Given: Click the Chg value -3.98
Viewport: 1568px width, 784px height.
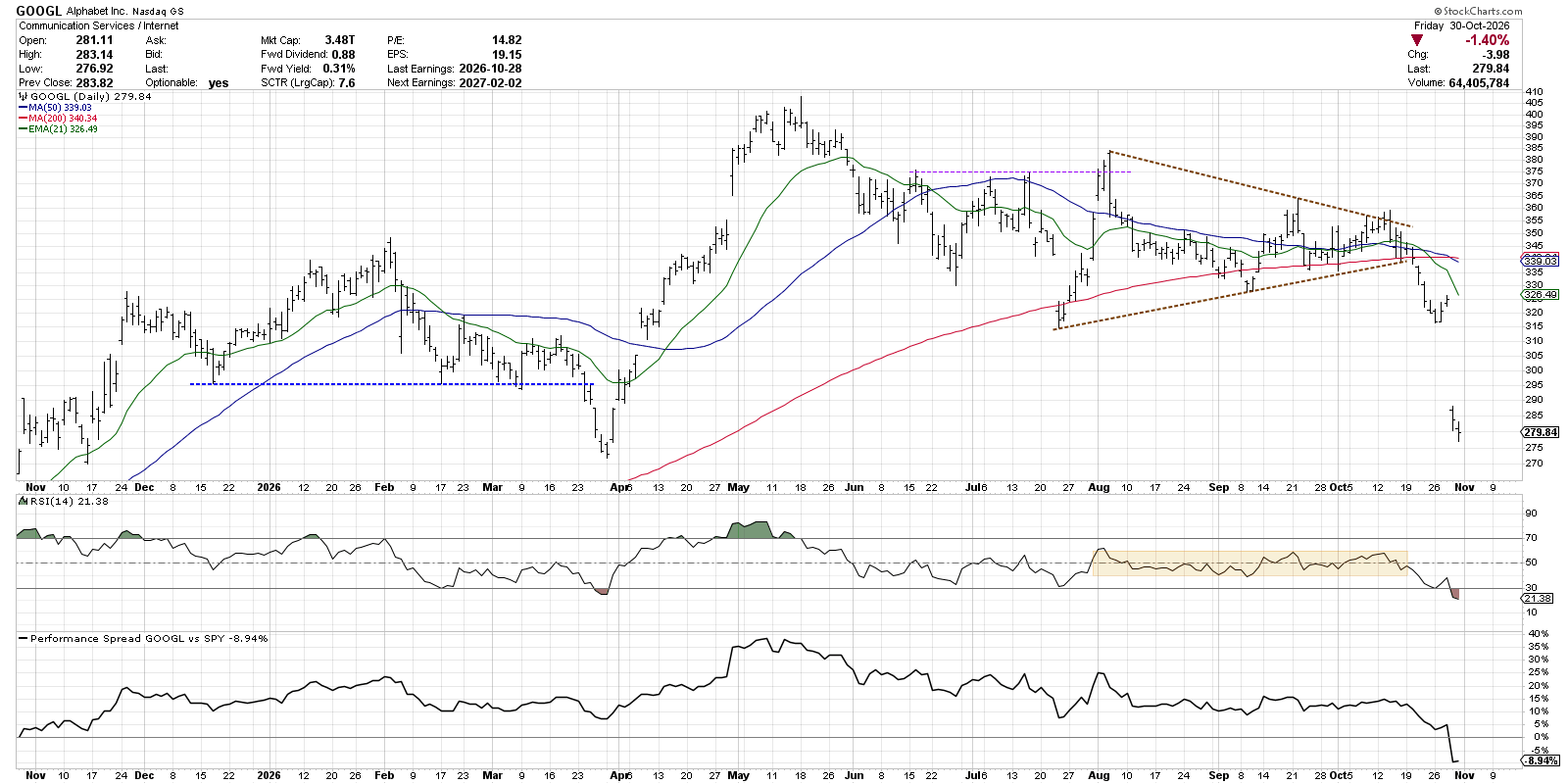Looking at the screenshot, I should tap(1496, 55).
